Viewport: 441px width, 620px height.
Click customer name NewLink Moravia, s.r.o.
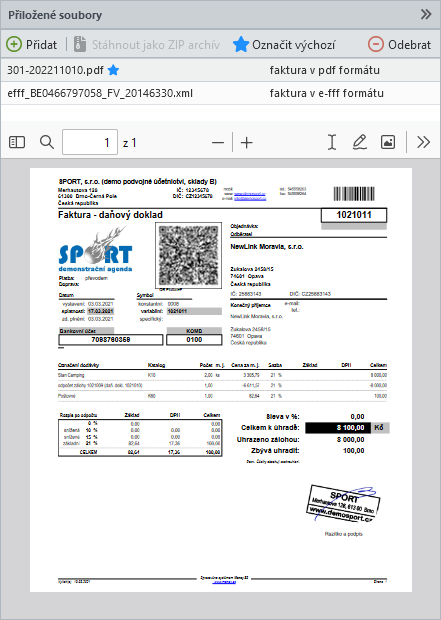point(267,247)
